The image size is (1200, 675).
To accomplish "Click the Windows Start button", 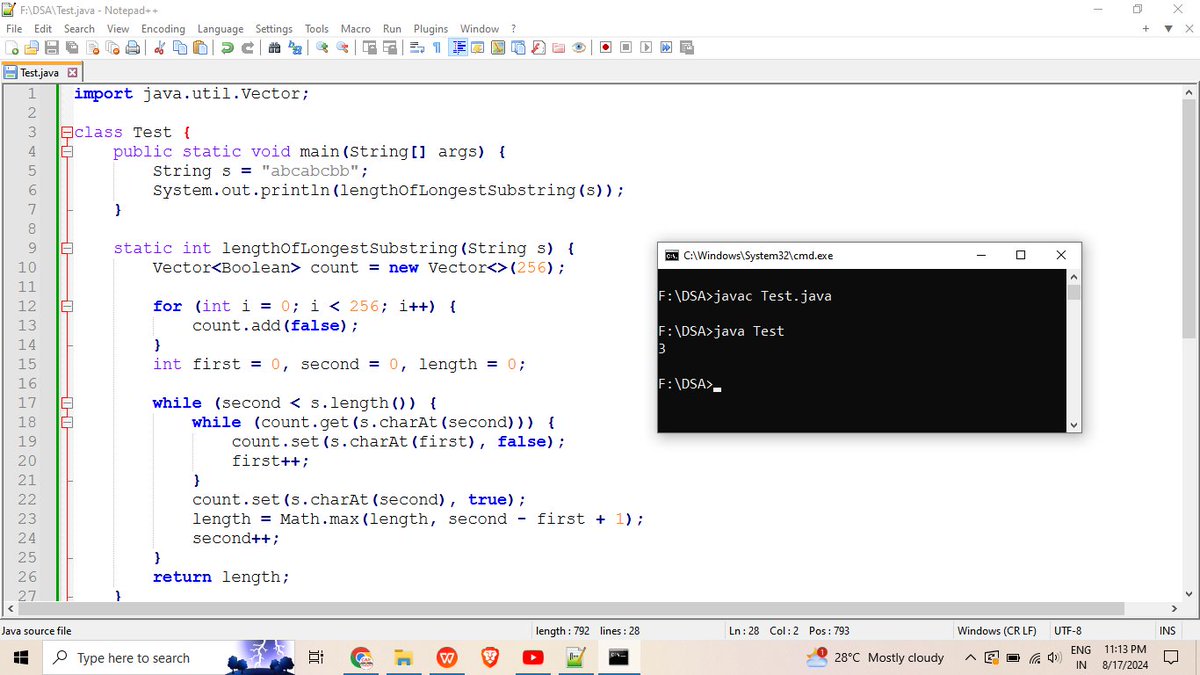I will coord(22,658).
